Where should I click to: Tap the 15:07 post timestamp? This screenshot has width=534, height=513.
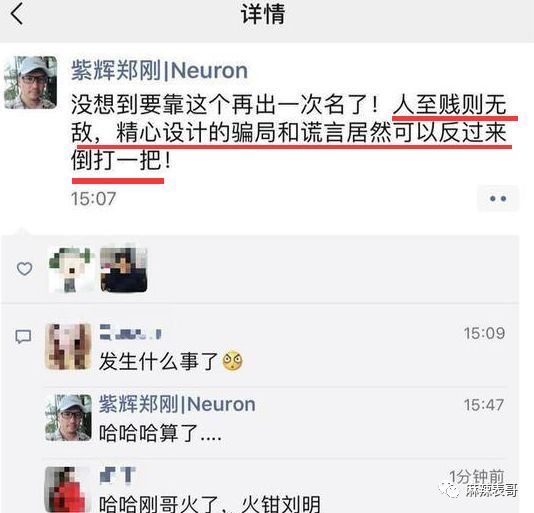coord(94,198)
